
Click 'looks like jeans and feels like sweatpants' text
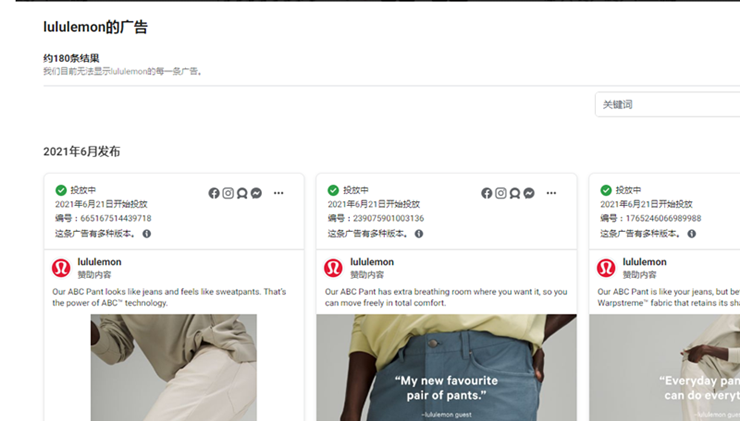183,292
